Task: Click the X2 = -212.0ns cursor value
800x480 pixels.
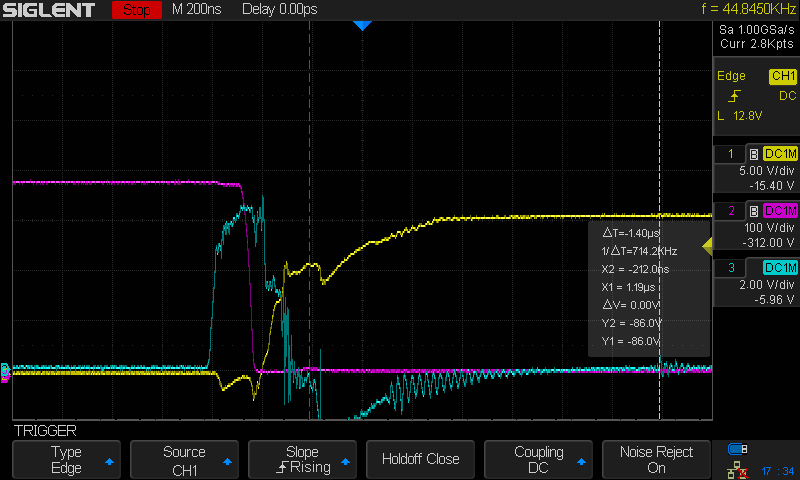Action: click(x=635, y=269)
